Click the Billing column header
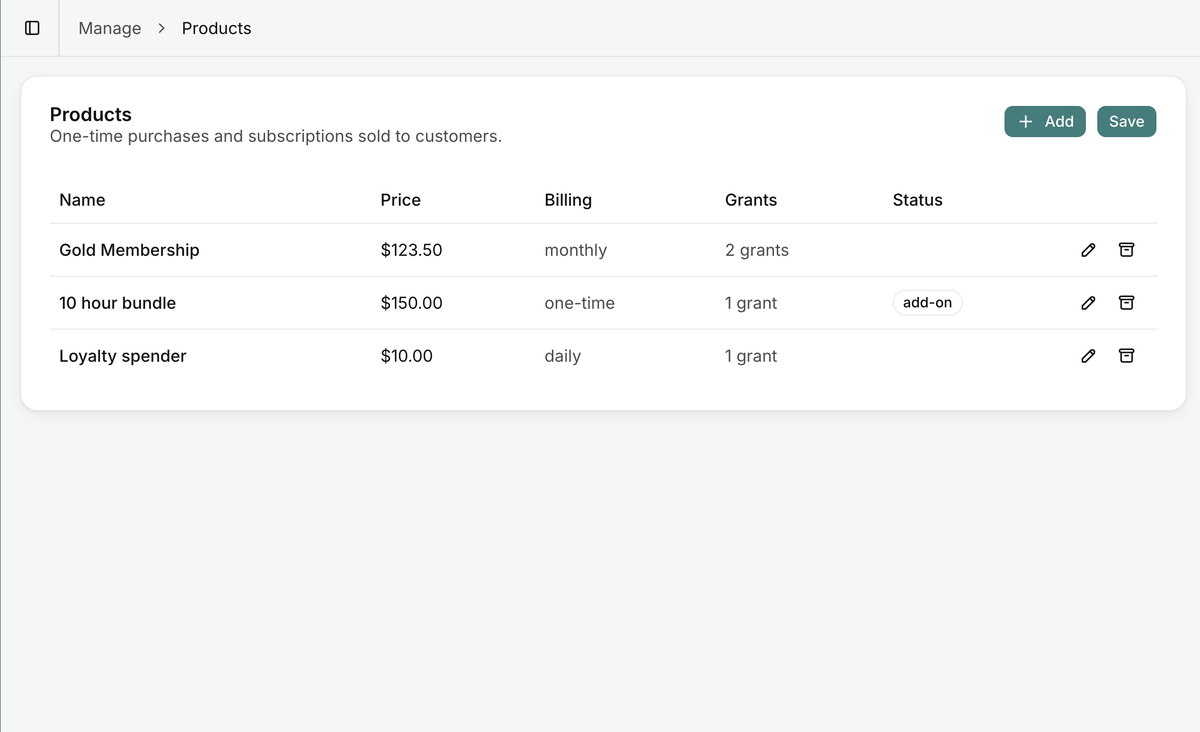This screenshot has height=732, width=1200. pyautogui.click(x=568, y=200)
